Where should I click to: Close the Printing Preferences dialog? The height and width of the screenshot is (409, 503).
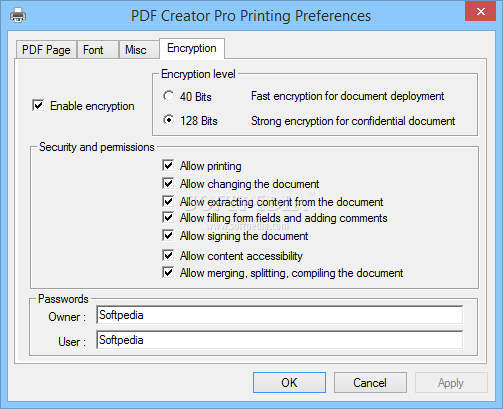pos(480,11)
